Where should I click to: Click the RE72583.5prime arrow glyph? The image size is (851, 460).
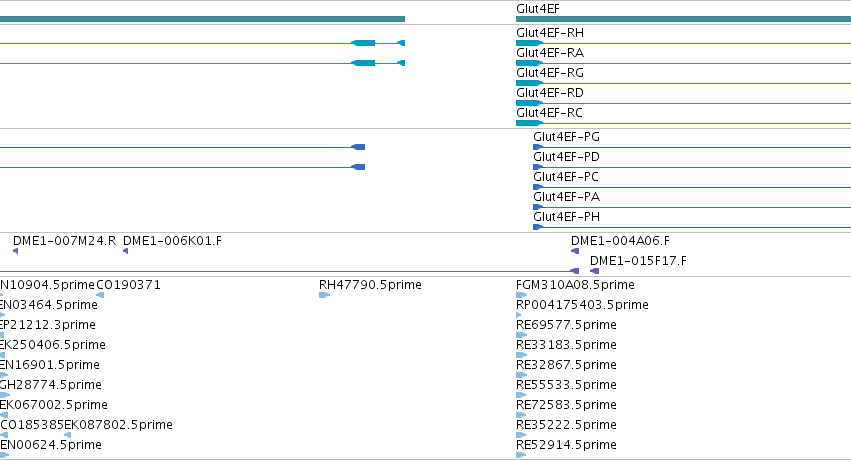point(522,416)
